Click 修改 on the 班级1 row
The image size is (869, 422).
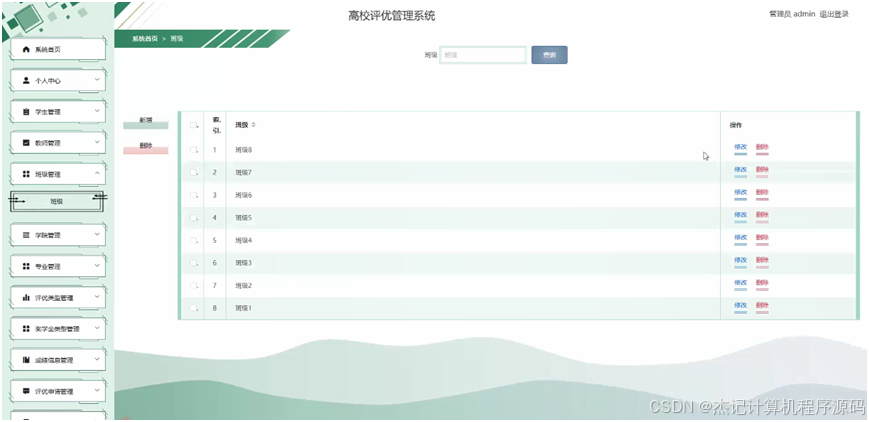[x=740, y=306]
